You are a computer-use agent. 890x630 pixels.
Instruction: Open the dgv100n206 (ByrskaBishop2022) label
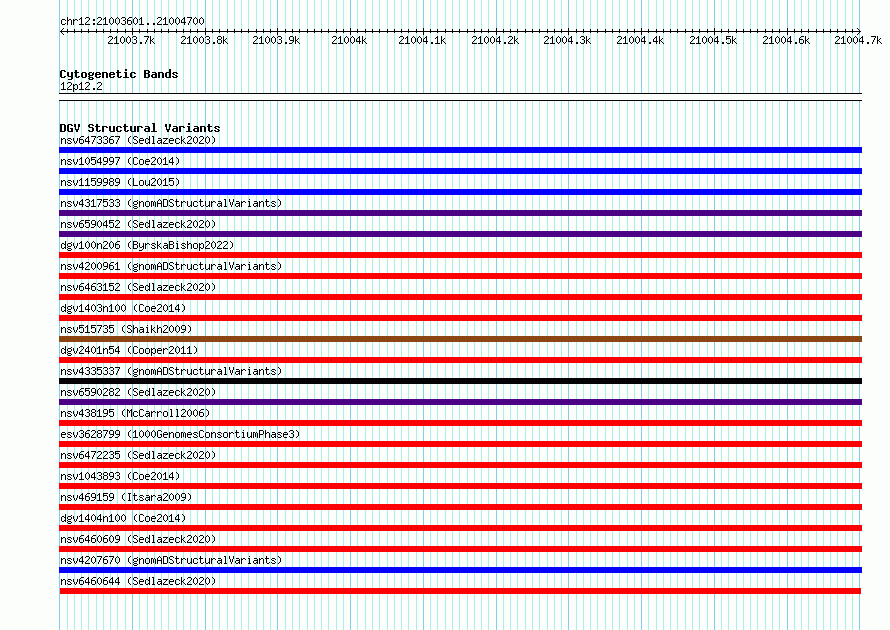point(147,245)
